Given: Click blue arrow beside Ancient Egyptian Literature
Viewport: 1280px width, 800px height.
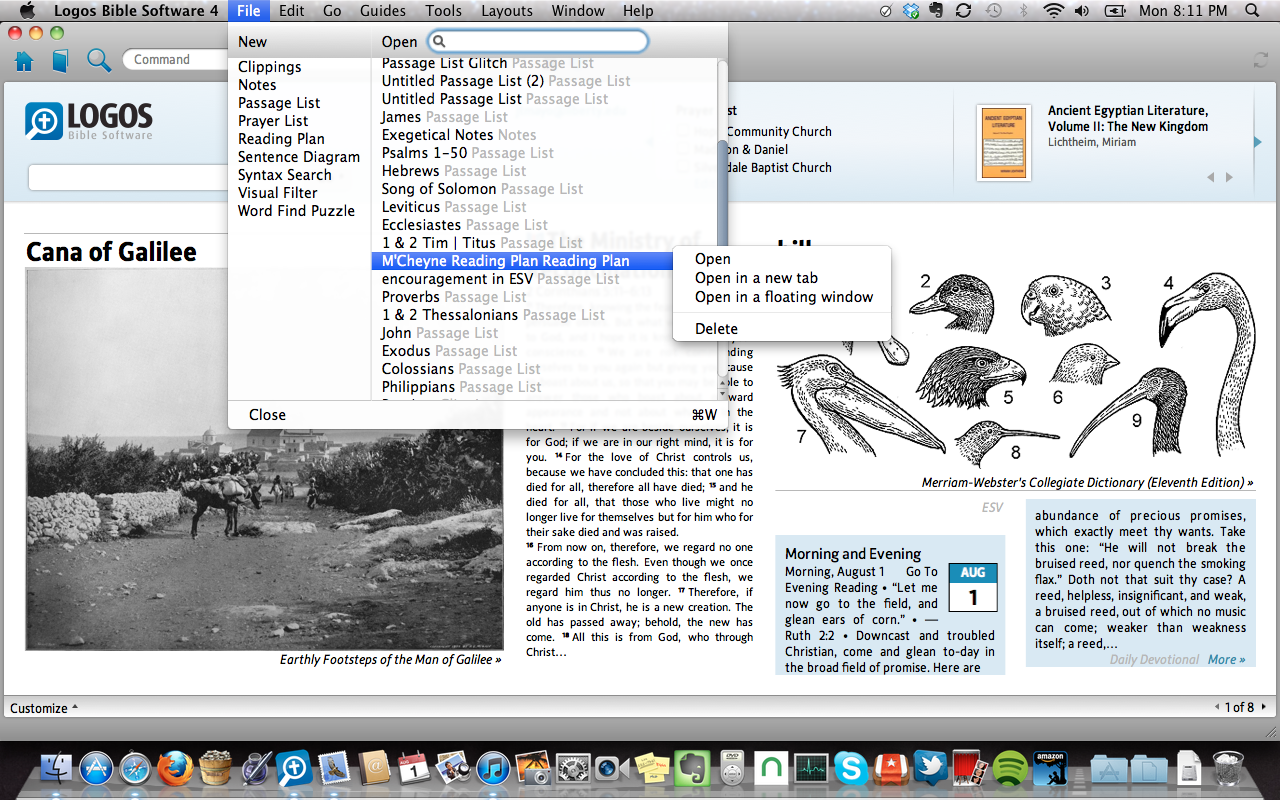Looking at the screenshot, I should 1258,142.
